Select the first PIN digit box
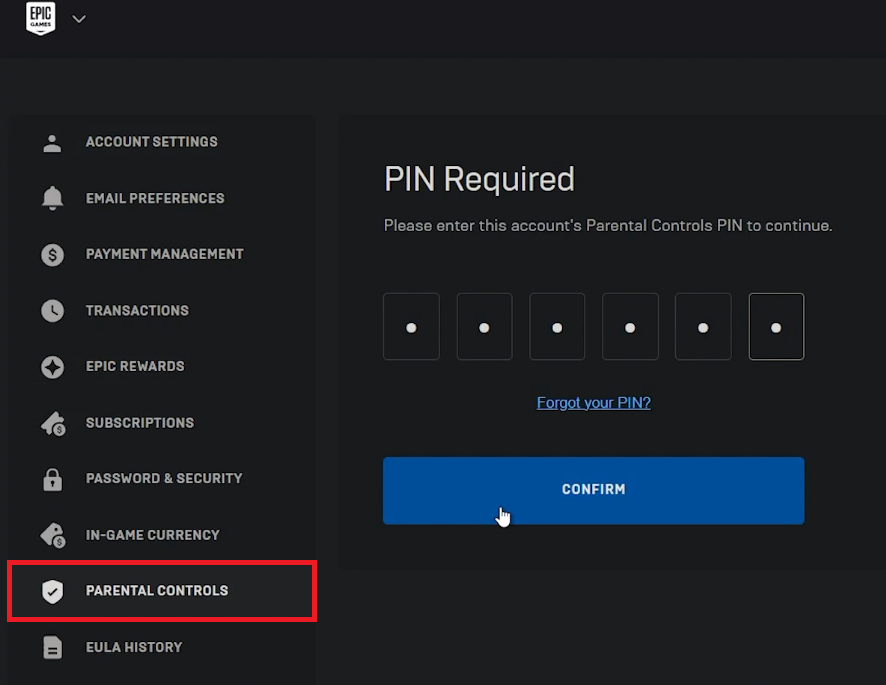The image size is (886, 685). [x=411, y=327]
